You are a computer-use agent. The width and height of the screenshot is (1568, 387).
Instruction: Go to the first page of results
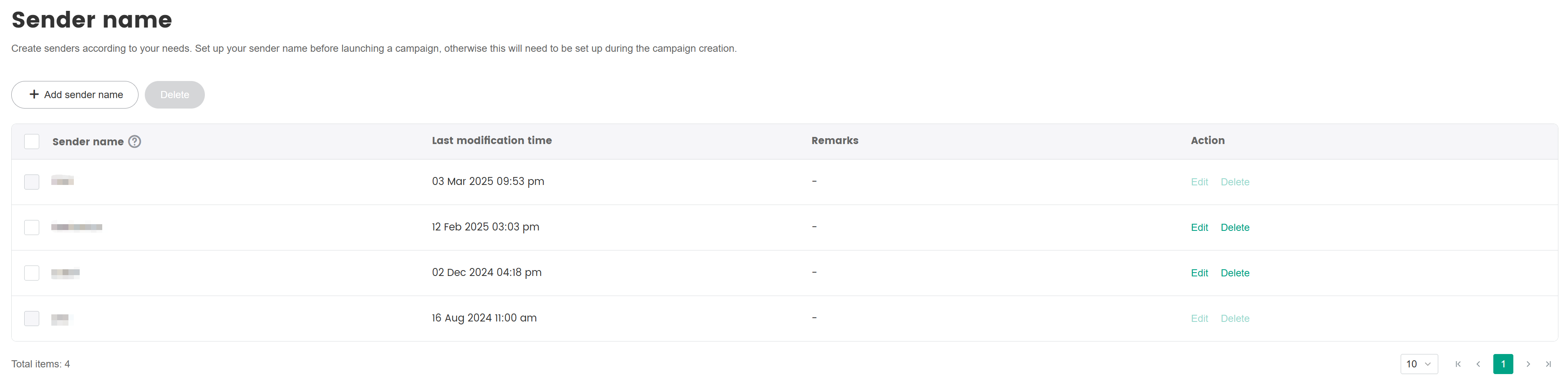point(1458,364)
